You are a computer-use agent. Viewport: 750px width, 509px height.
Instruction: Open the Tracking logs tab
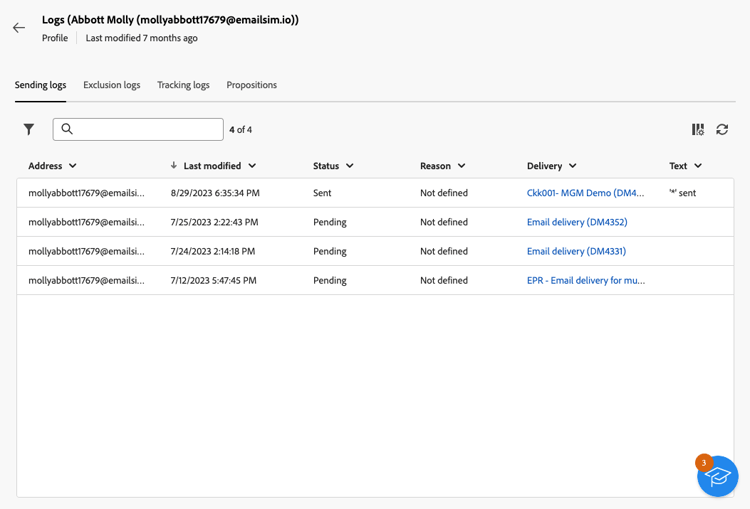pos(183,85)
